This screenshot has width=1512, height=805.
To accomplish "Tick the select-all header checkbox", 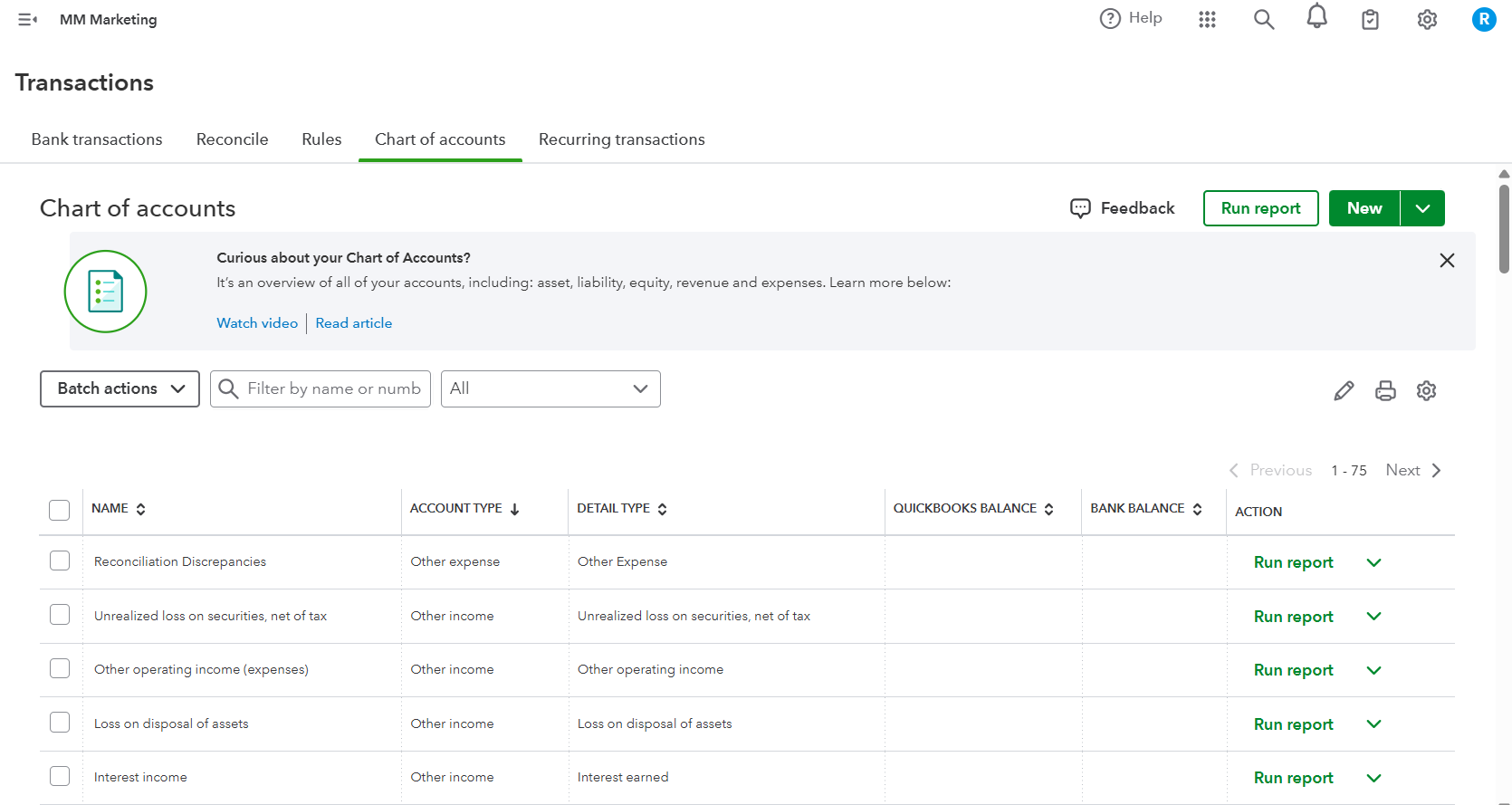I will pos(60,510).
